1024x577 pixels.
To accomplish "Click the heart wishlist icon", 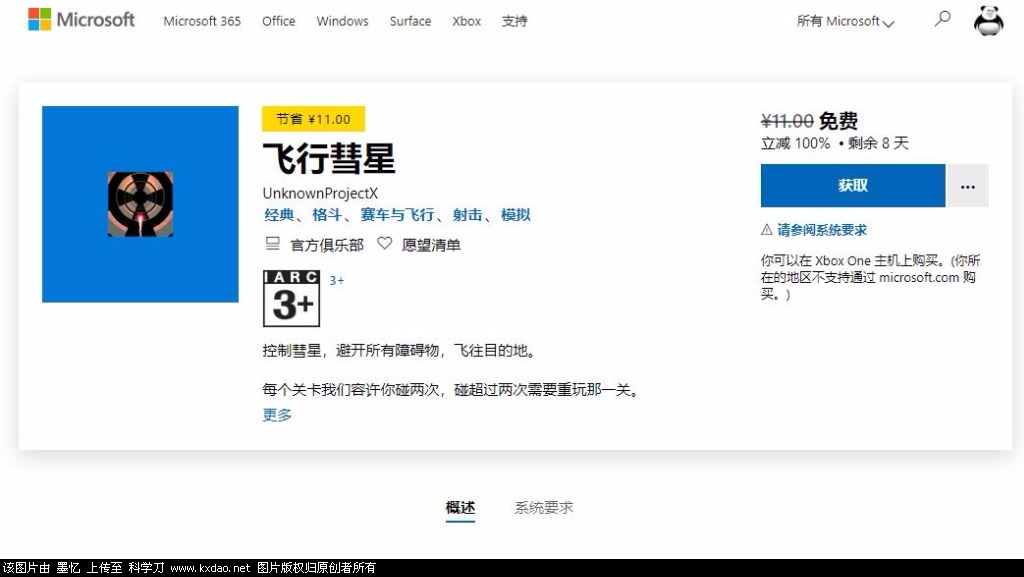I will pos(385,243).
